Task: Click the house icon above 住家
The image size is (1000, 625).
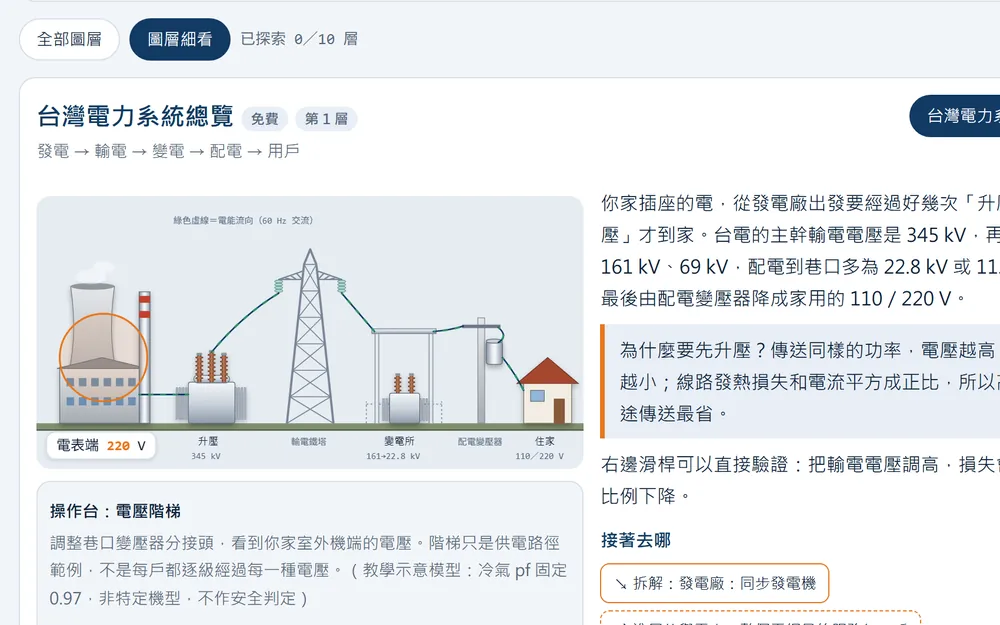Action: click(548, 390)
